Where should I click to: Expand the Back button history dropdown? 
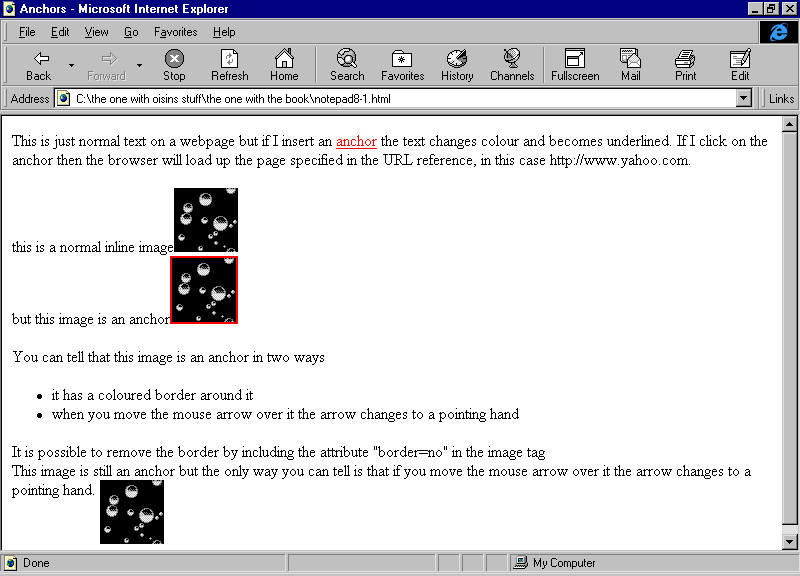(x=71, y=65)
